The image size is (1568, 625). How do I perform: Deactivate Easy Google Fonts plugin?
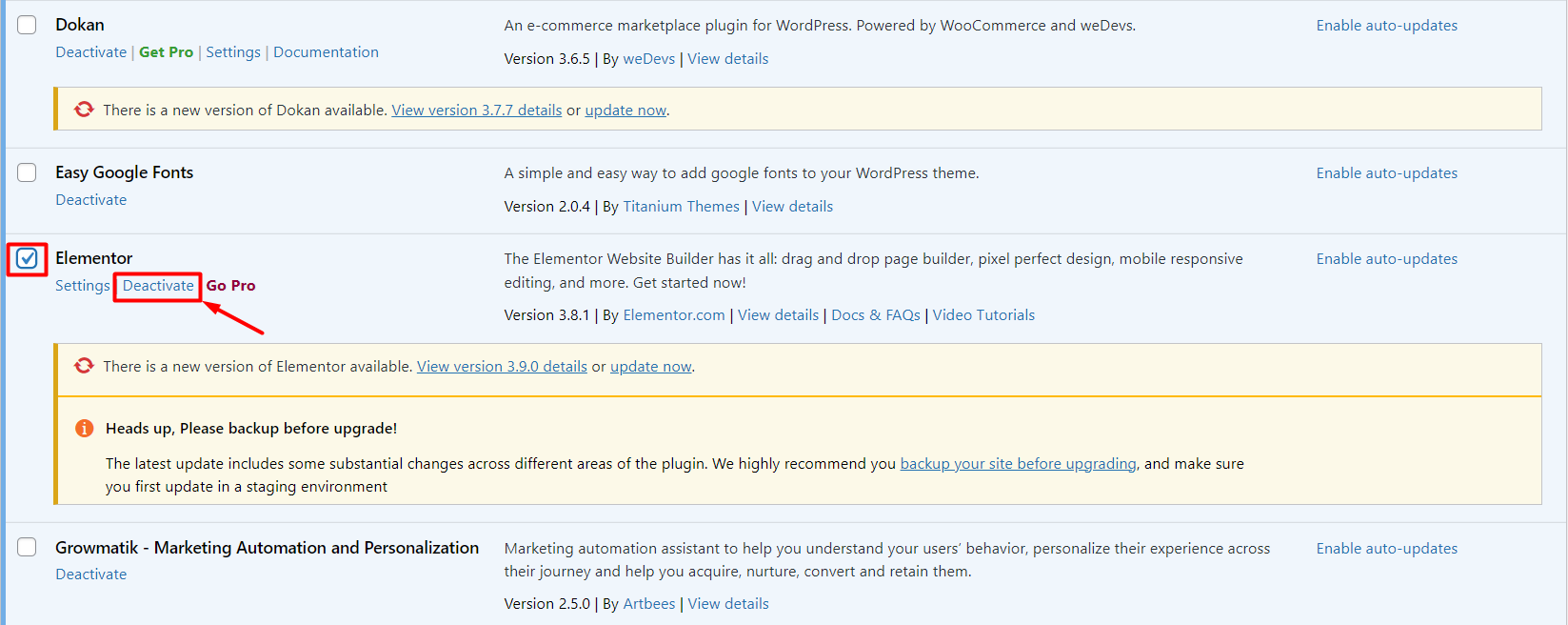coord(90,200)
